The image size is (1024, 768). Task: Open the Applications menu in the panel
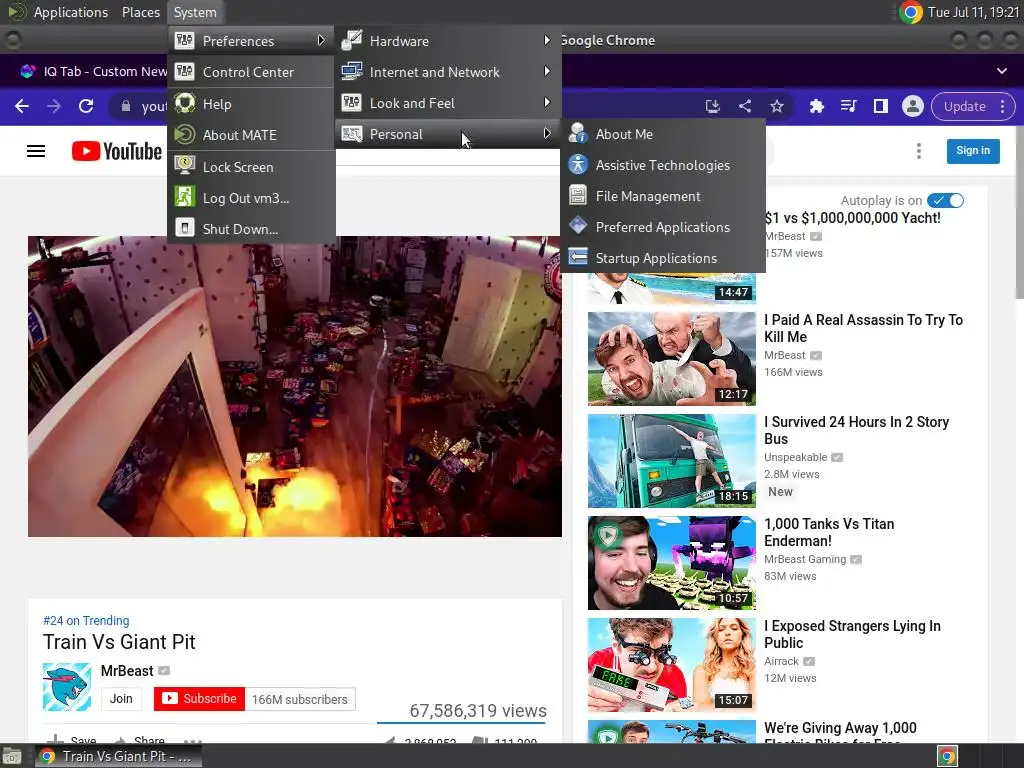pos(71,12)
